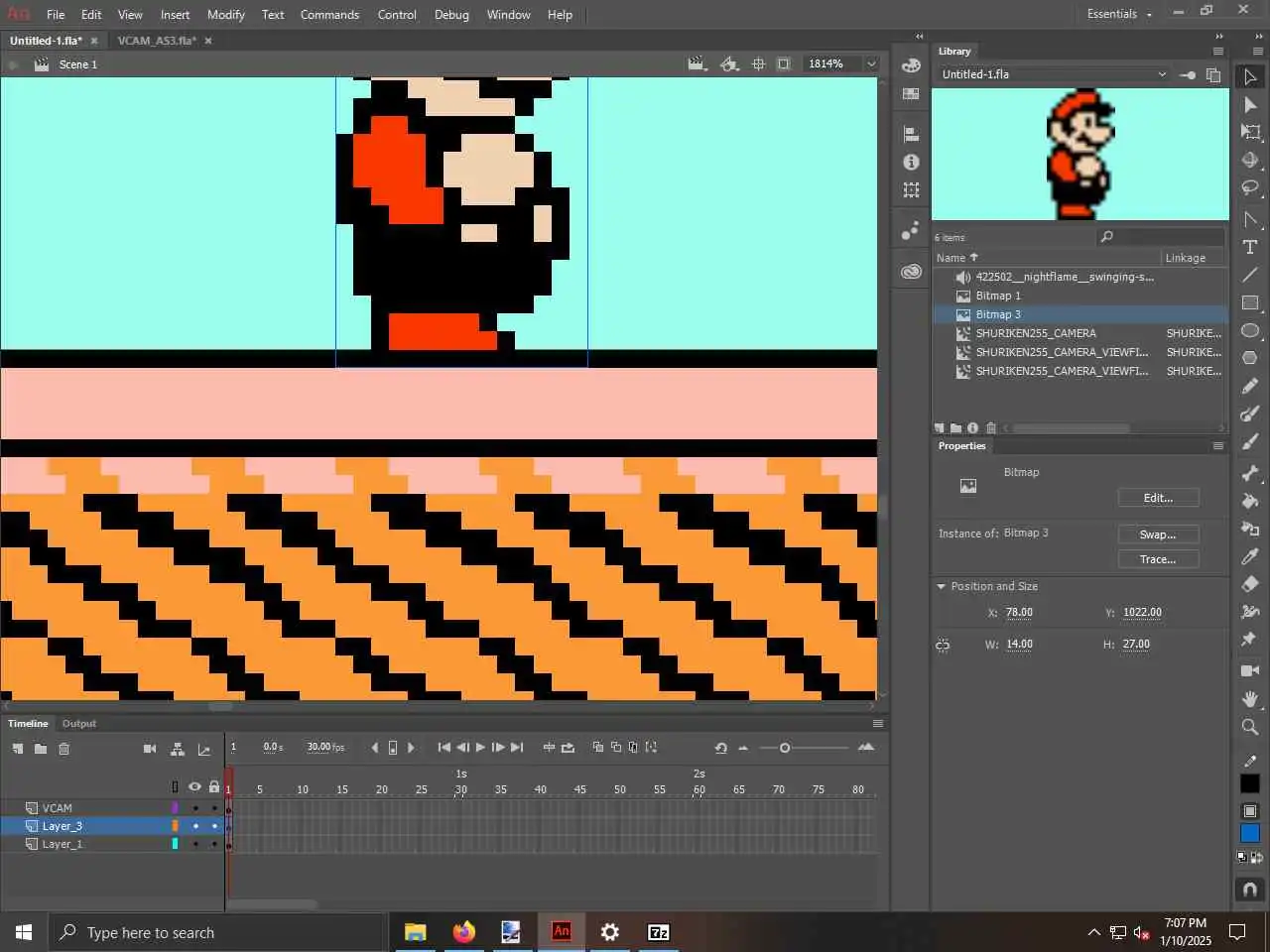
Task: Toggle the lock width and height link
Action: (x=943, y=645)
